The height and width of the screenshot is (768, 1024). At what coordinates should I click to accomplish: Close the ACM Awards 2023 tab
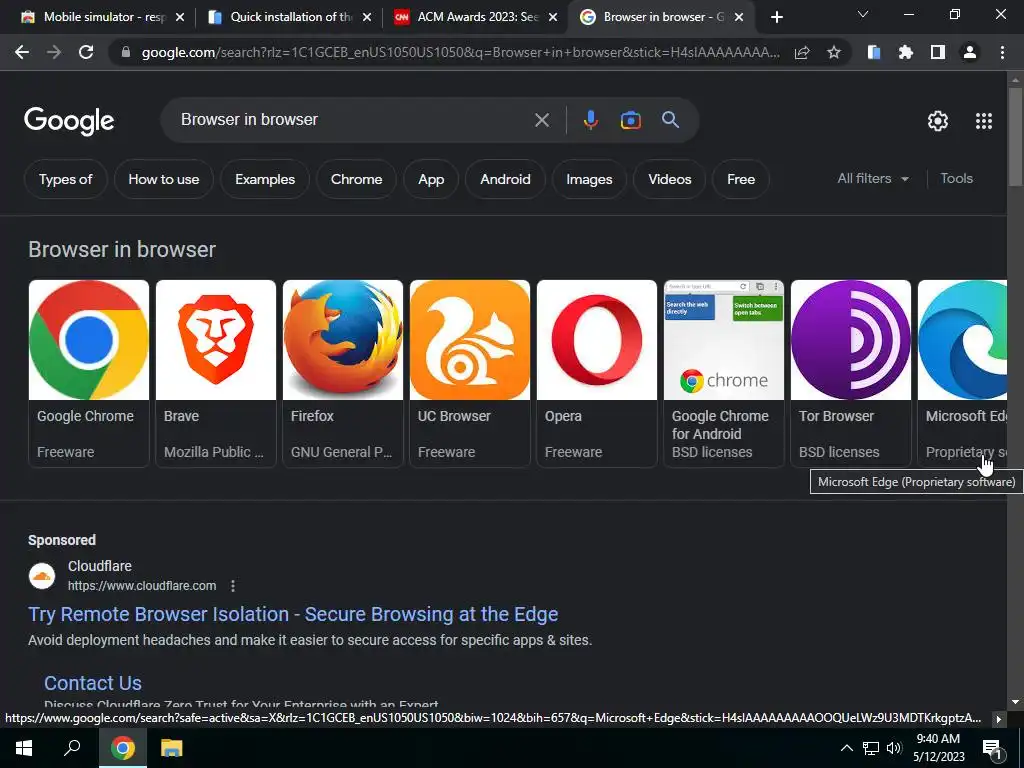click(553, 17)
